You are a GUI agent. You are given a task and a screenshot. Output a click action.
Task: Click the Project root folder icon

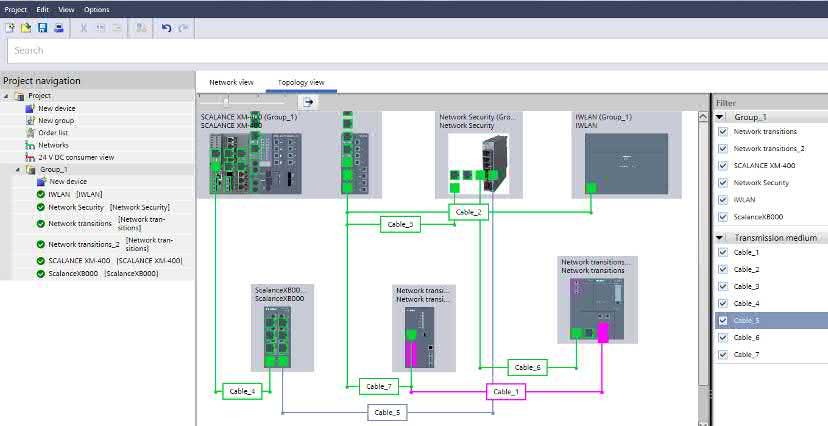tap(20, 96)
